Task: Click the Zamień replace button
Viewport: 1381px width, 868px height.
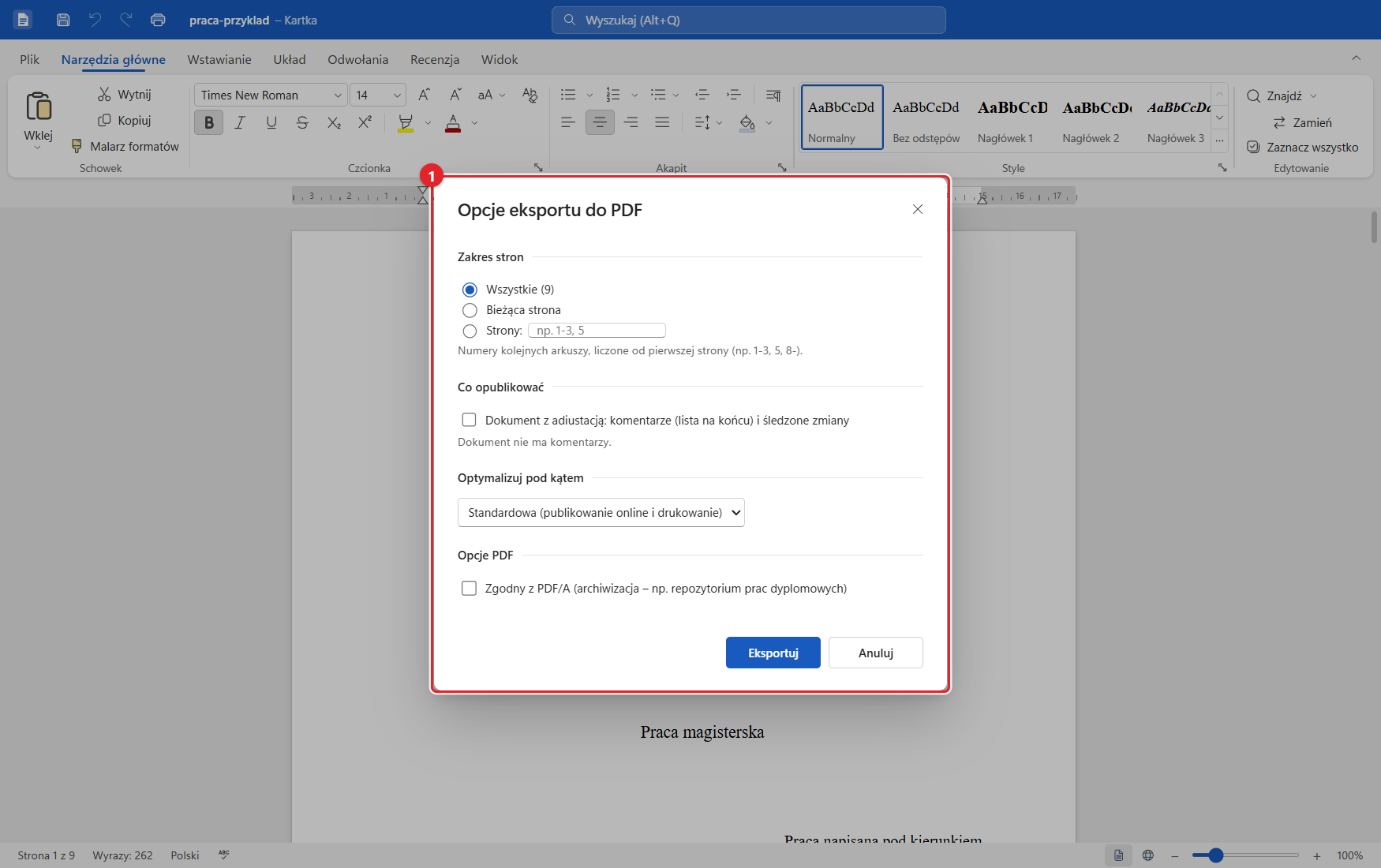Action: [1302, 122]
